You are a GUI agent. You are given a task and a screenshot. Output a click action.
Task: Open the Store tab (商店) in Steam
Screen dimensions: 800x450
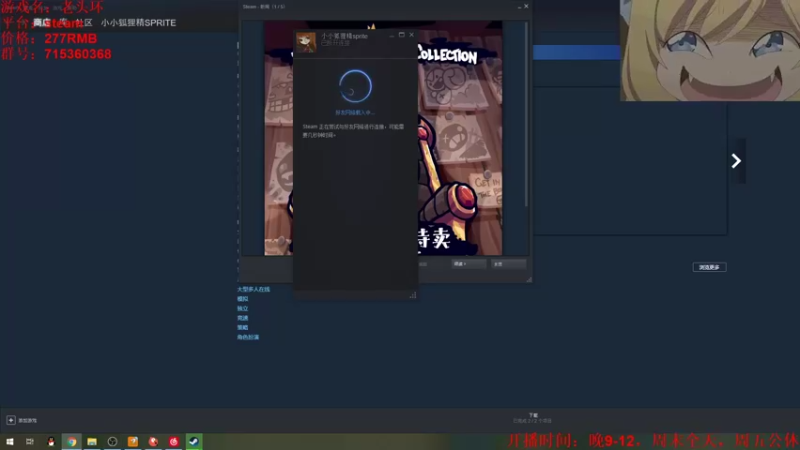point(42,22)
